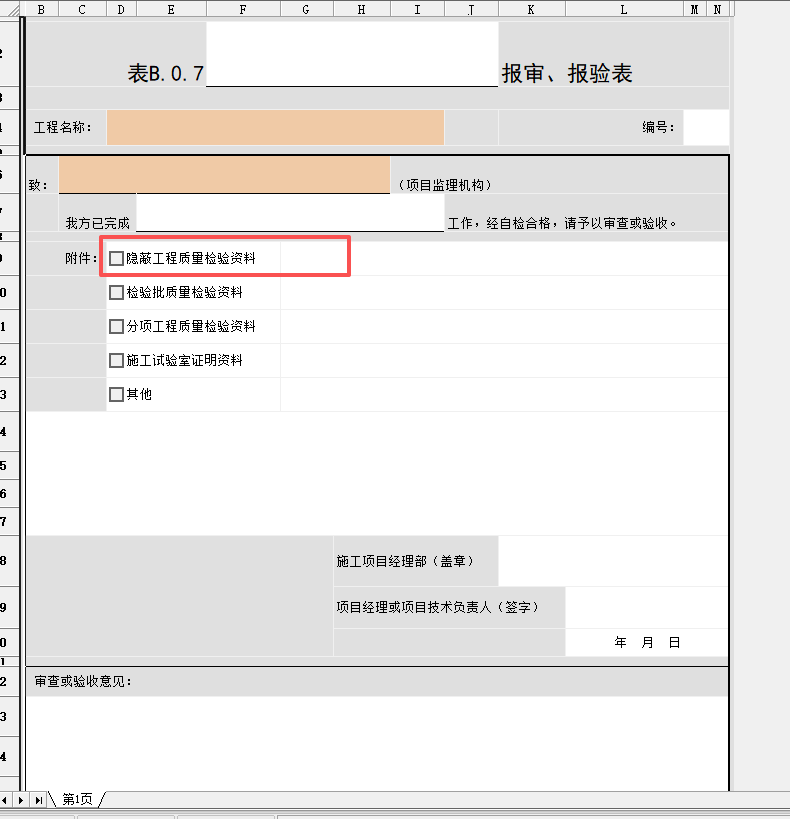Select column header F

(243, 9)
